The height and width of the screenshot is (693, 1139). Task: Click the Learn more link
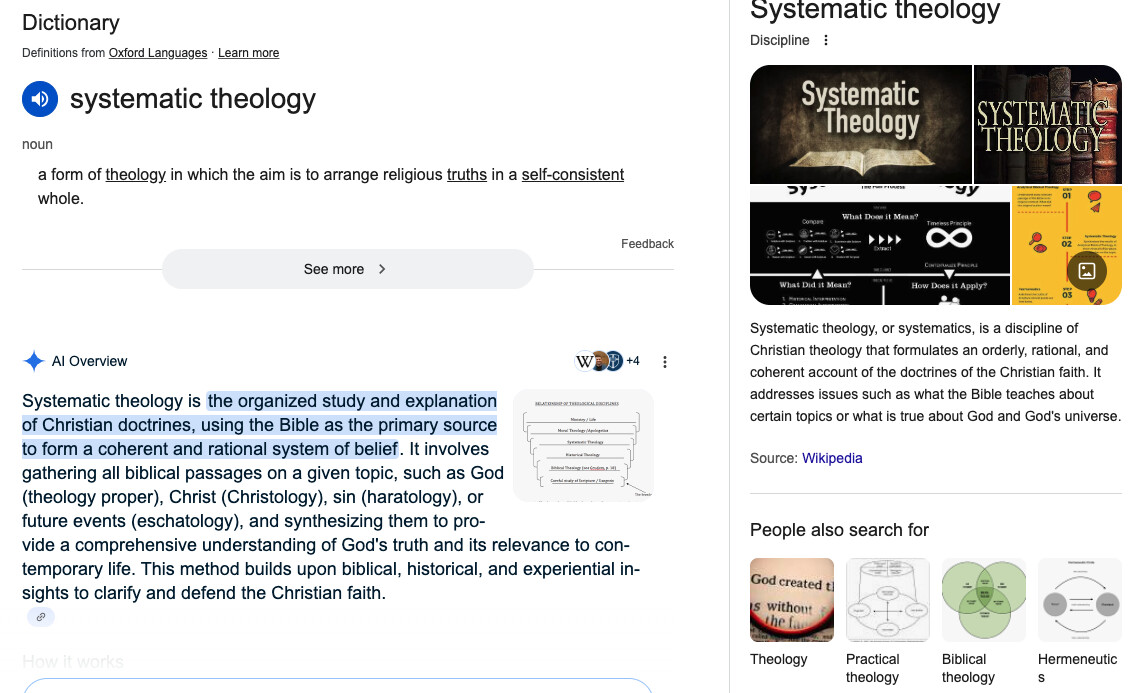[248, 53]
